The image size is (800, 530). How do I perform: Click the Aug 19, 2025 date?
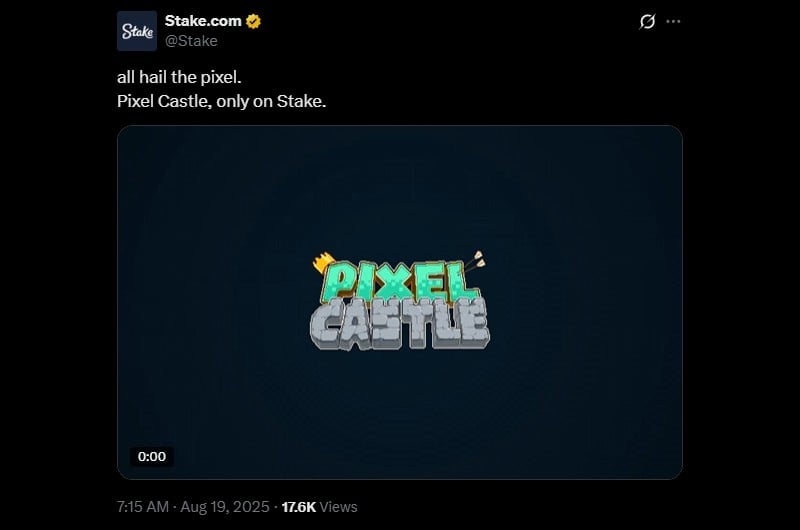pos(225,507)
